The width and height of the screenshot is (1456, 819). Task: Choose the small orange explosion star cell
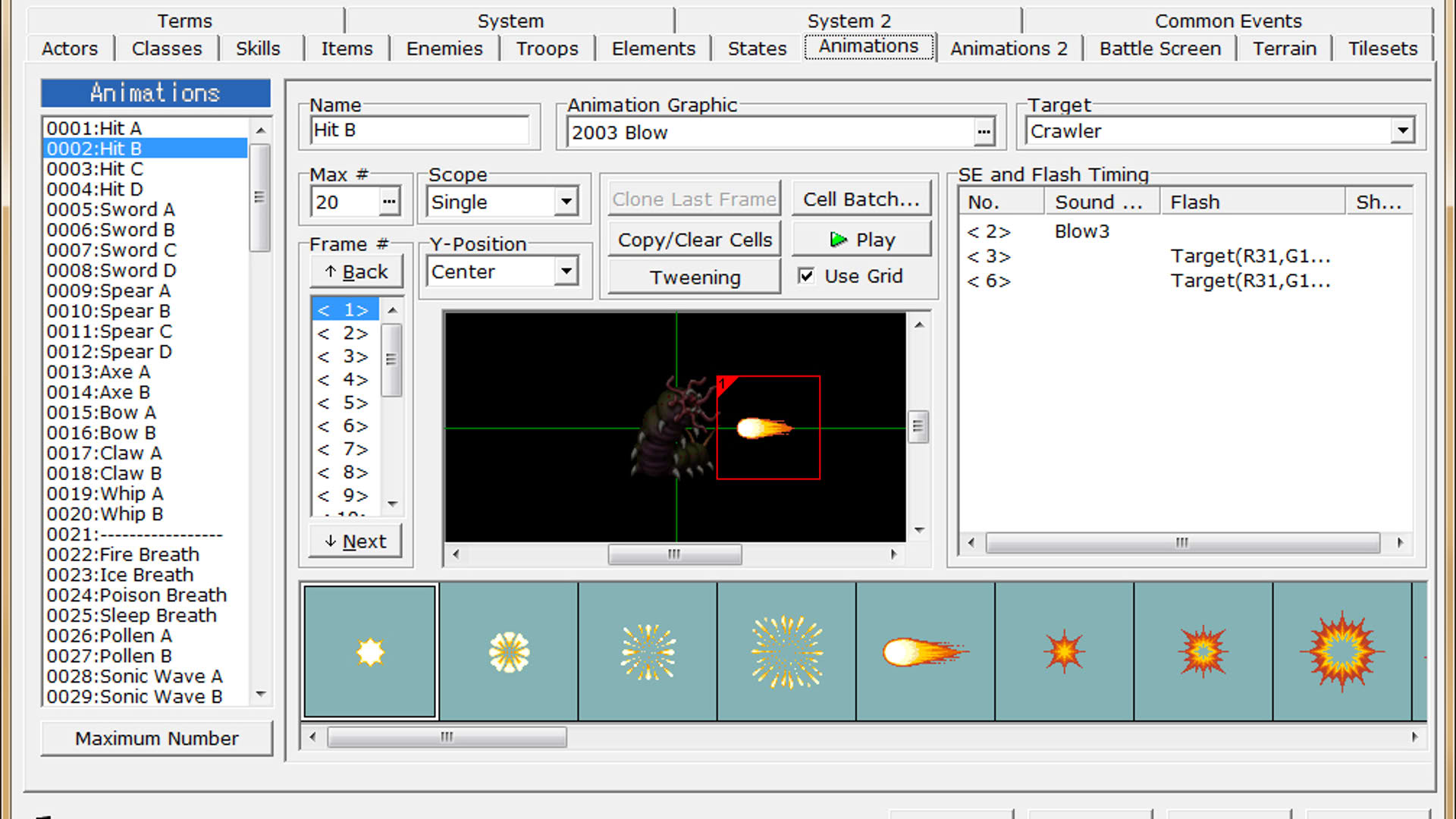coord(1064,651)
